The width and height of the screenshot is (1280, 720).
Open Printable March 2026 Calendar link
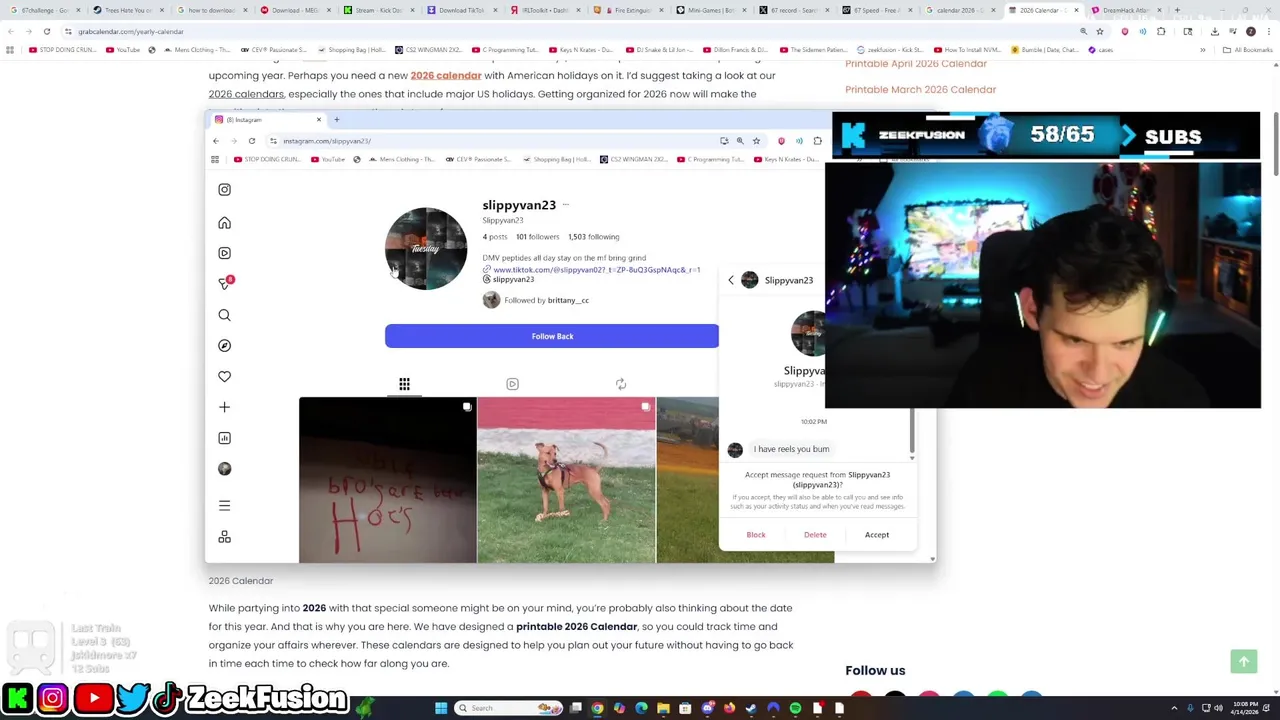pyautogui.click(x=920, y=89)
